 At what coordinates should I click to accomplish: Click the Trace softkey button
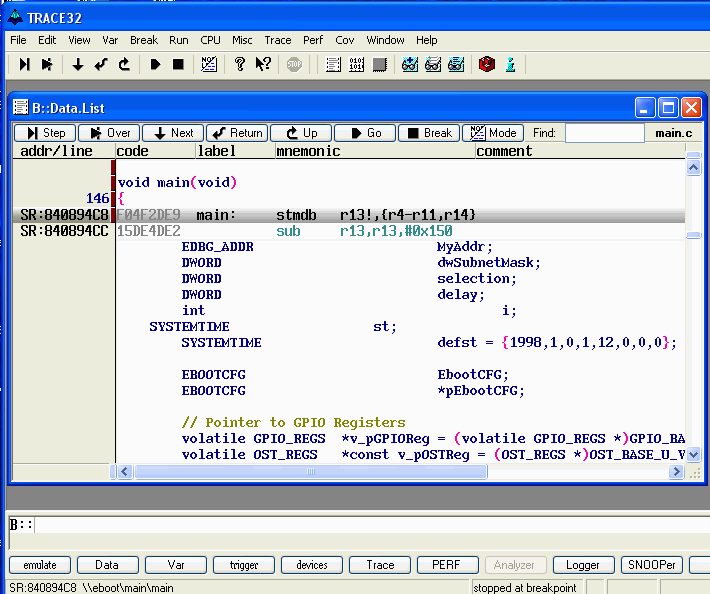coord(380,565)
